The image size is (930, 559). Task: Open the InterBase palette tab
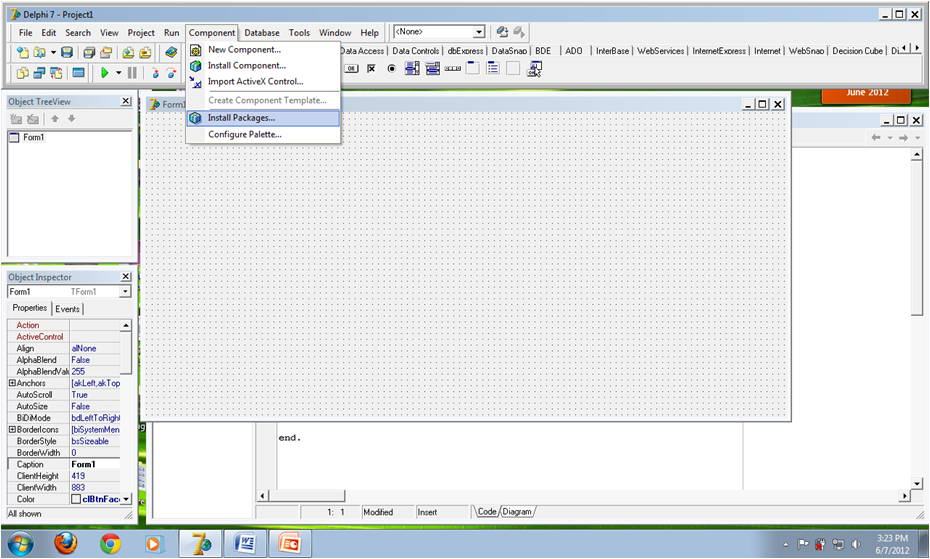[612, 51]
